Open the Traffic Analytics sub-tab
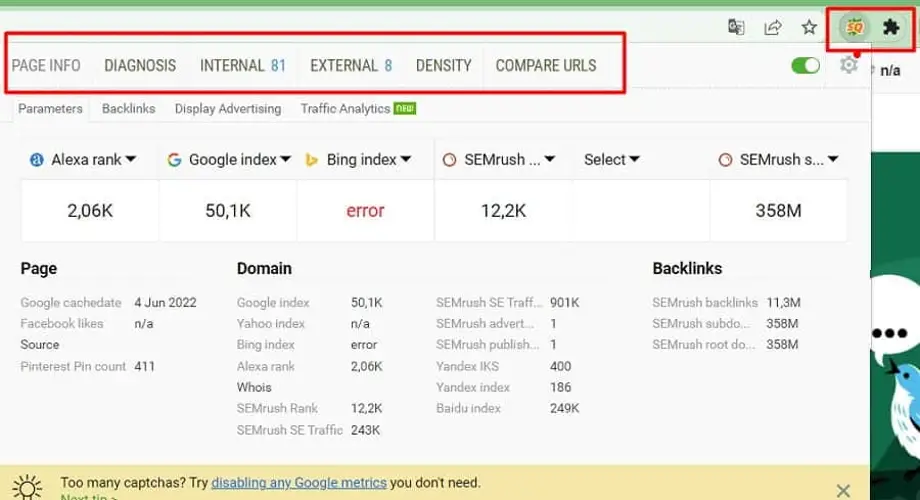The height and width of the screenshot is (500, 920). coord(358,109)
